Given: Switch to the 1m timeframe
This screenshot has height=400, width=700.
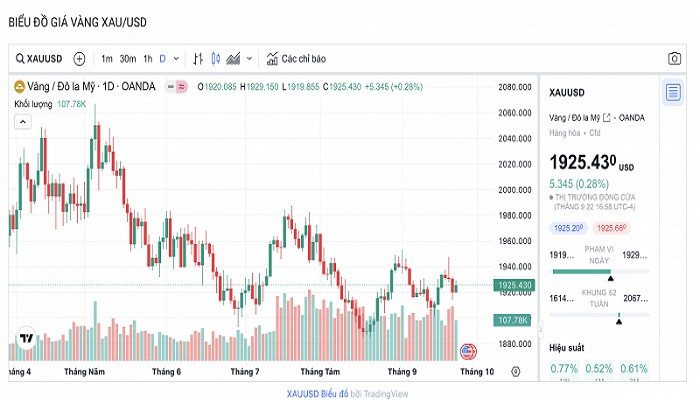Looking at the screenshot, I should [107, 58].
